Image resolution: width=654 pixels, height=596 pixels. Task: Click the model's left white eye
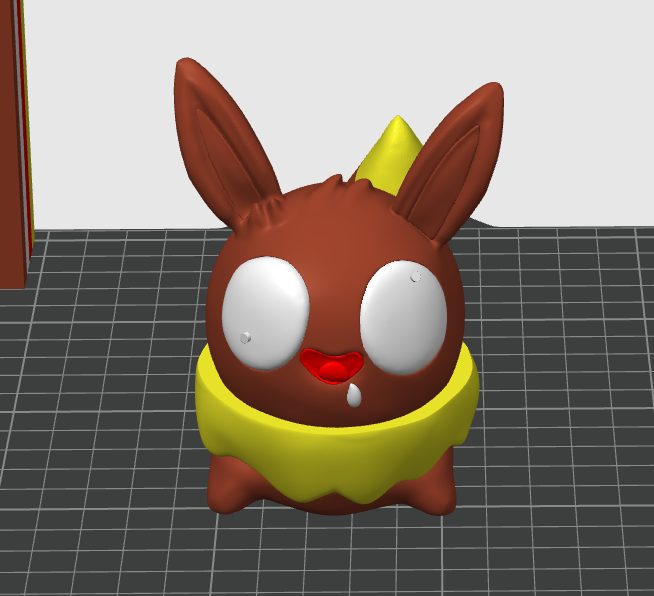(x=266, y=313)
